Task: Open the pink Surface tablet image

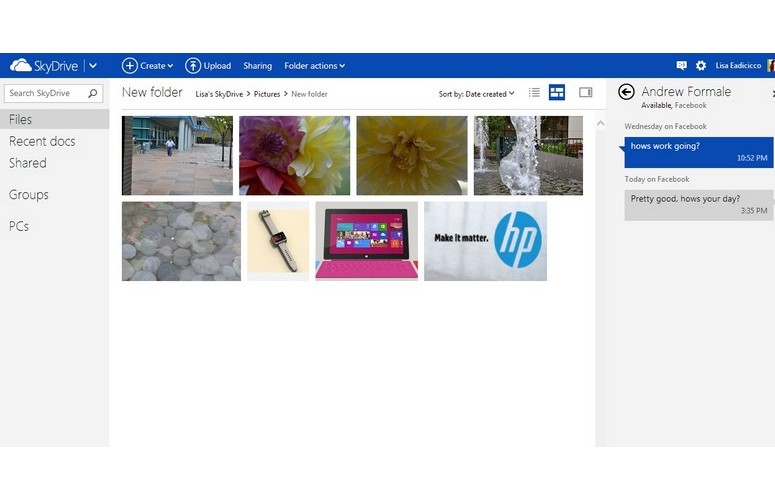Action: click(x=367, y=241)
